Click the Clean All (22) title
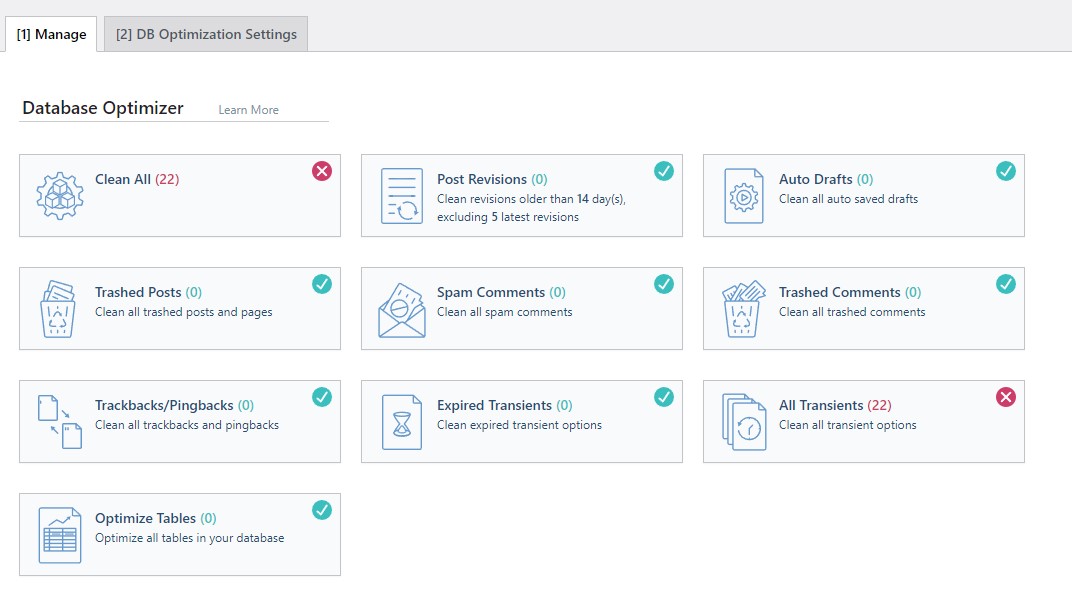1072x592 pixels. (137, 179)
